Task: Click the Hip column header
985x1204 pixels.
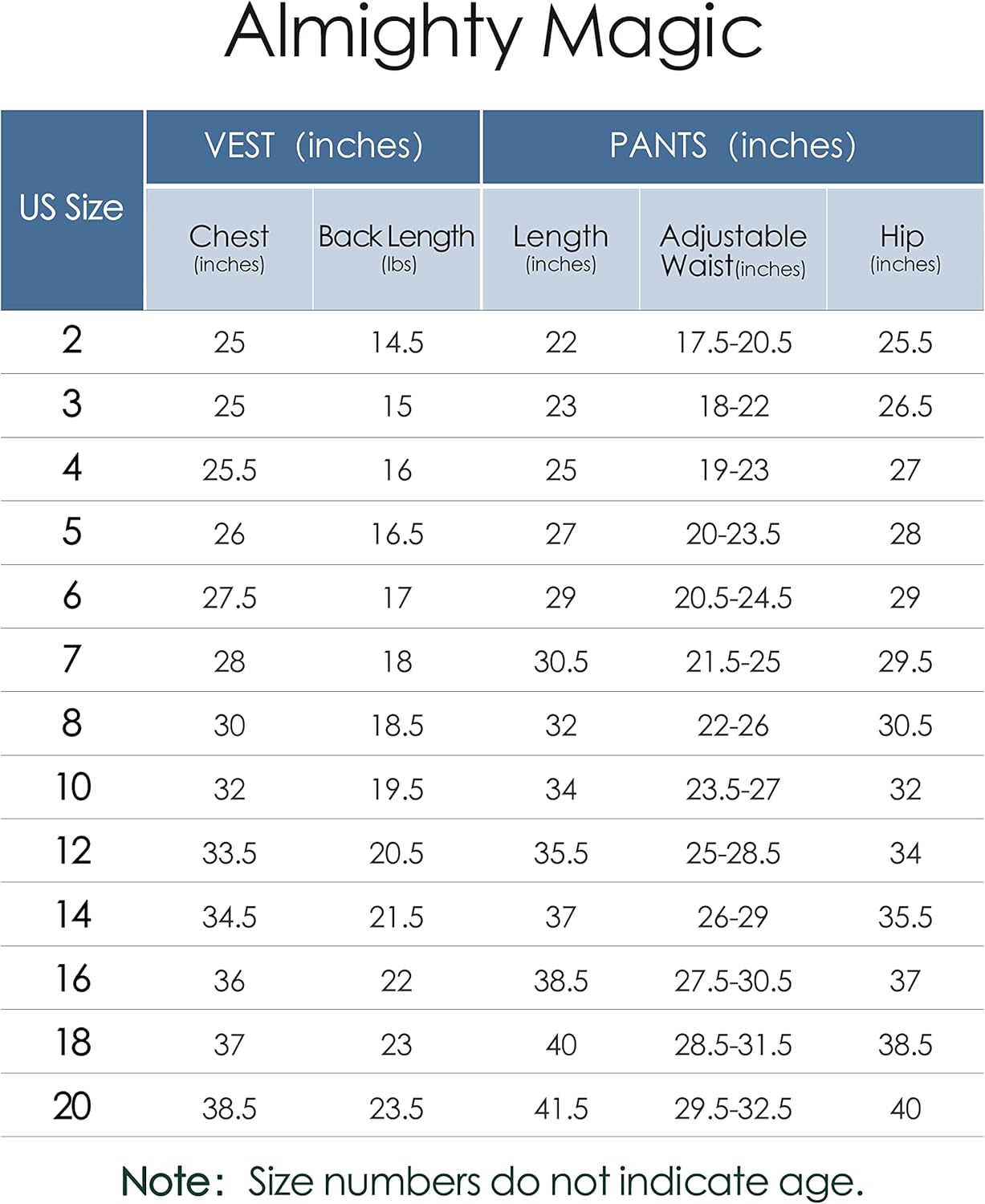Action: pos(905,247)
